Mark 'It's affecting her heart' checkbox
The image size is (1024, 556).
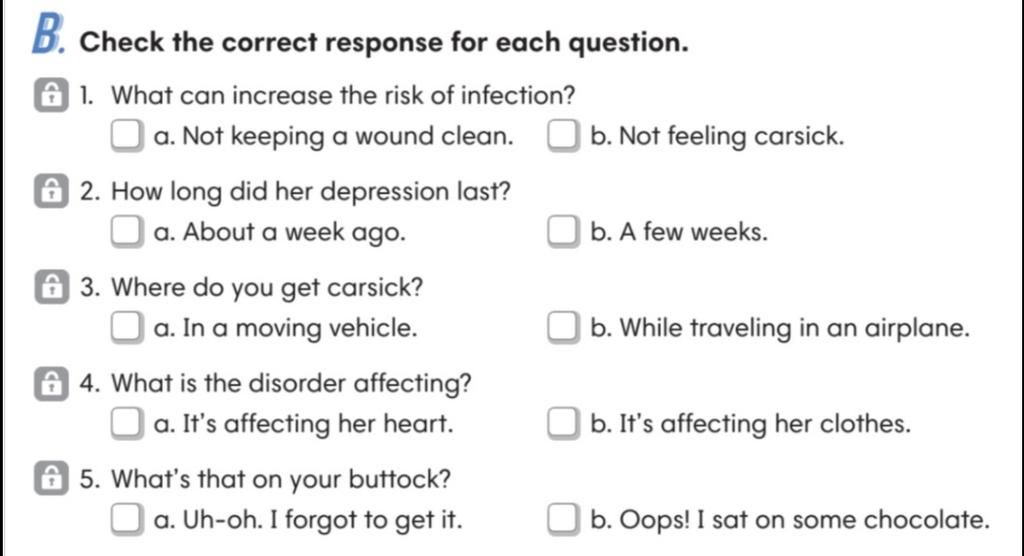point(127,423)
